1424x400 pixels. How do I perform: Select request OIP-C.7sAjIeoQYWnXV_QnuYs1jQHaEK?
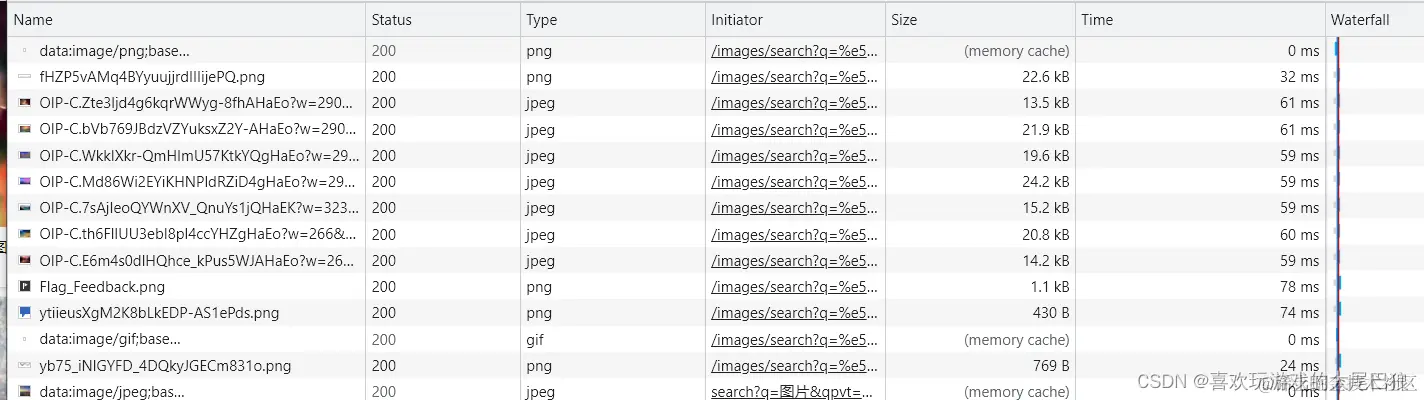[198, 208]
